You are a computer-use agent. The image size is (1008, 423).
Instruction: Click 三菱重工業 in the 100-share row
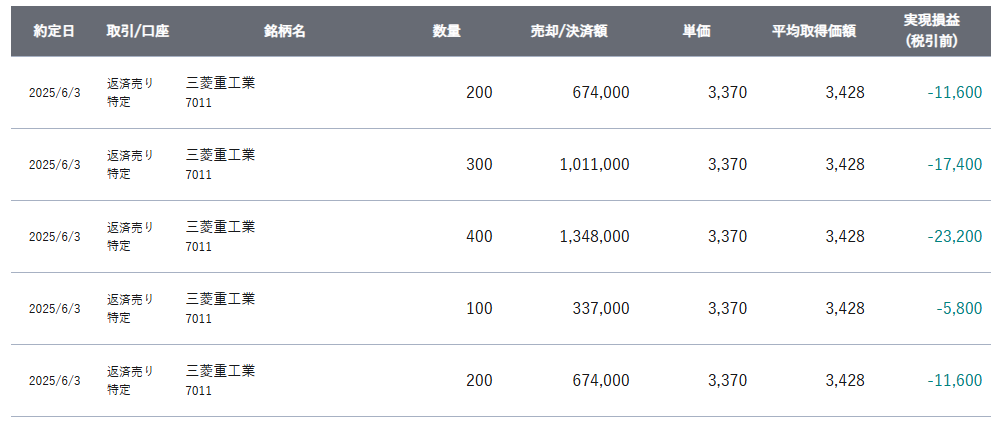[x=220, y=298]
